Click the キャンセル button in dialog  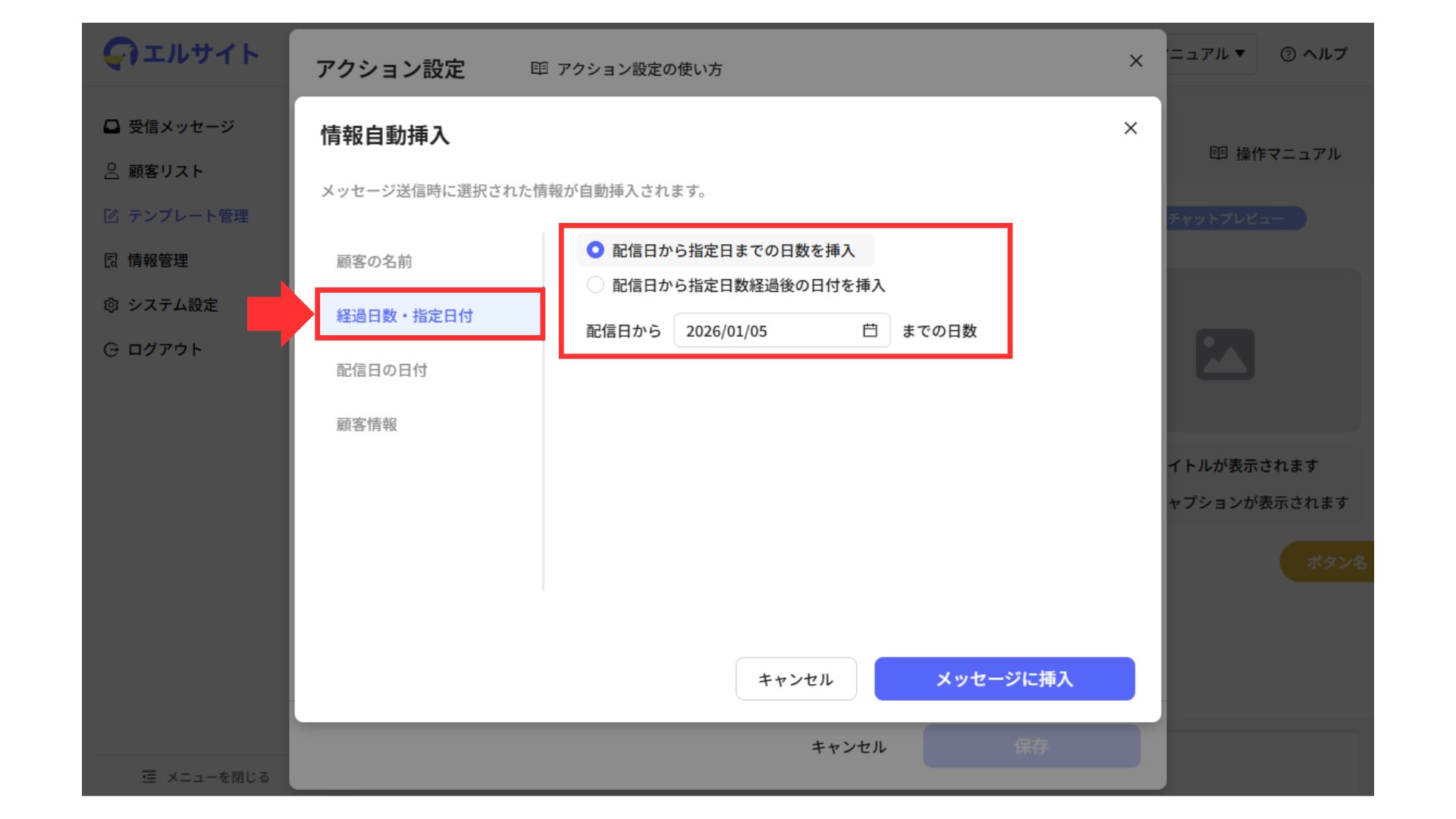coord(795,679)
